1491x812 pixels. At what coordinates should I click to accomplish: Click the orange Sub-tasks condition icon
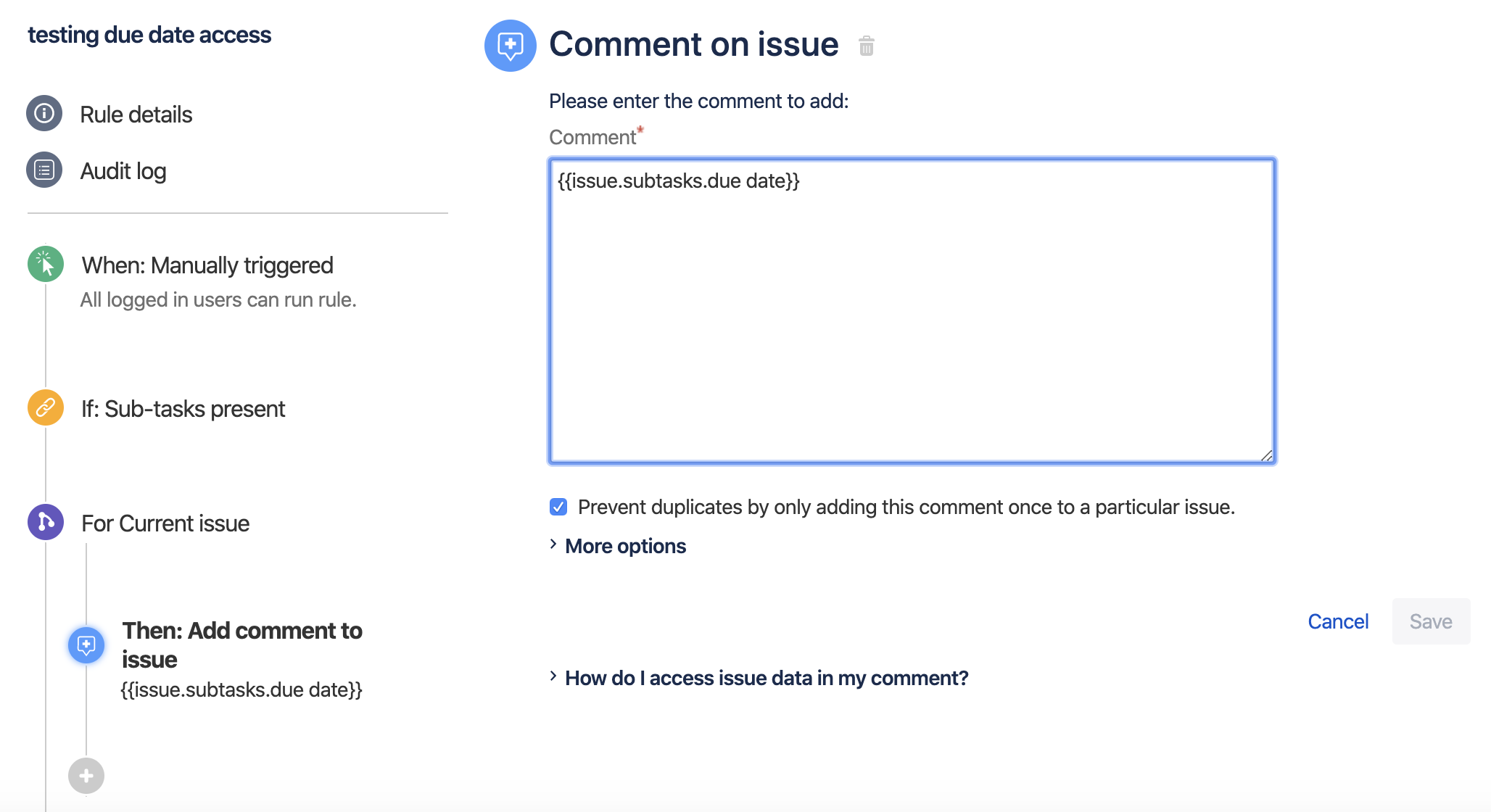[46, 407]
